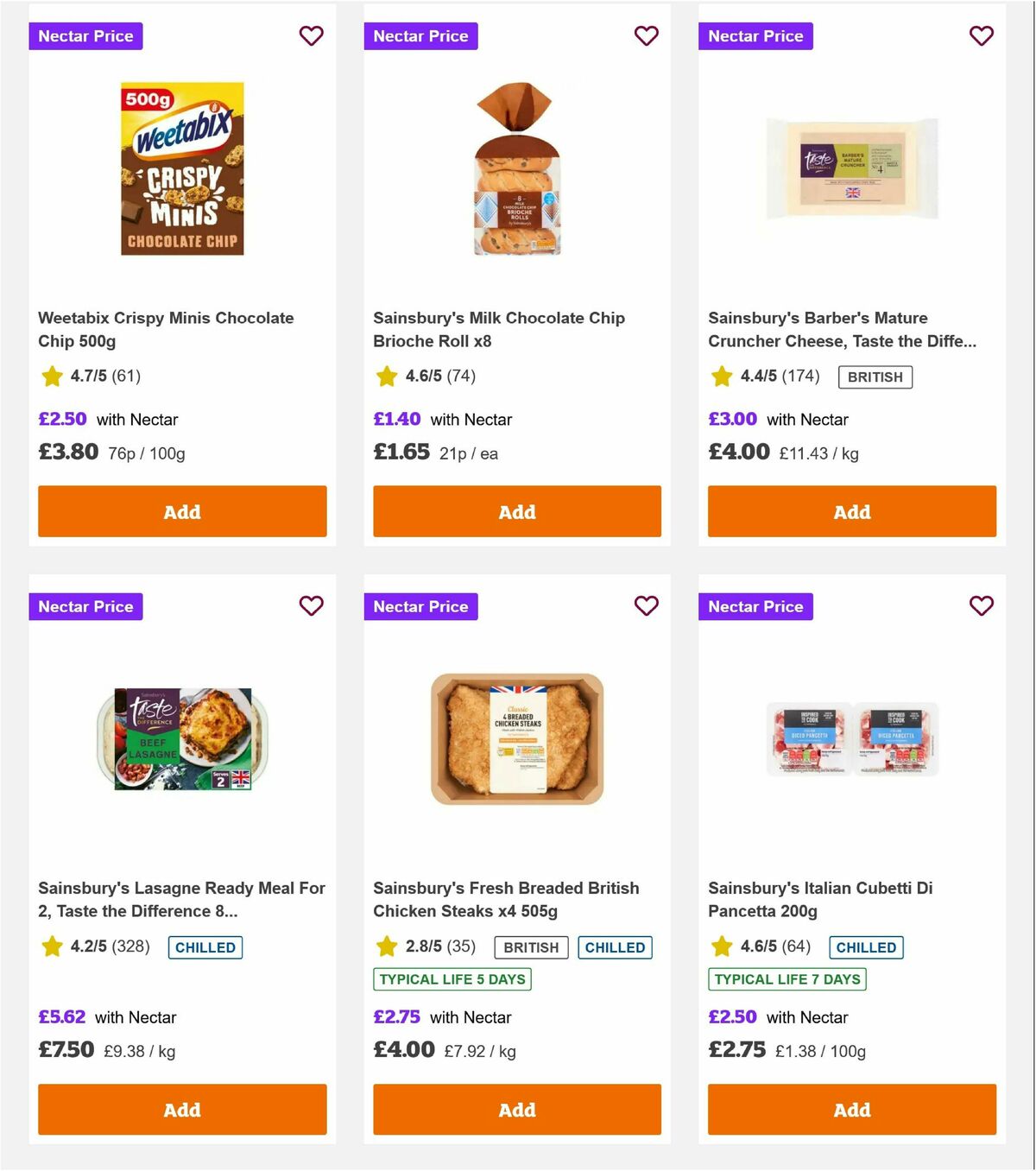Click the heart icon on Cubetti Di Pancetta
Screen dimensions: 1036x1171
coord(981,606)
